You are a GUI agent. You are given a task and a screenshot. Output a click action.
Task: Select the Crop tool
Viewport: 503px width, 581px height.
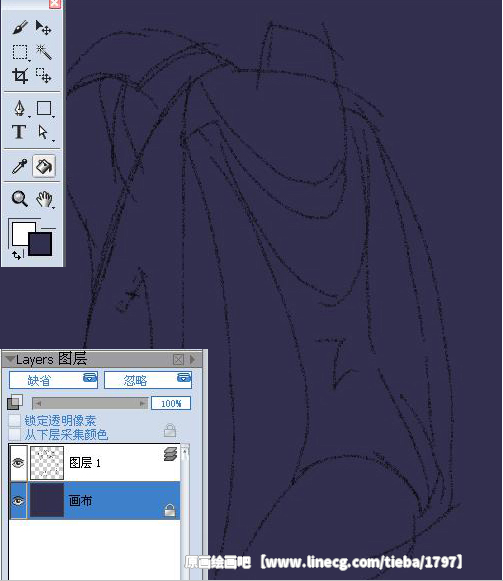pyautogui.click(x=20, y=76)
